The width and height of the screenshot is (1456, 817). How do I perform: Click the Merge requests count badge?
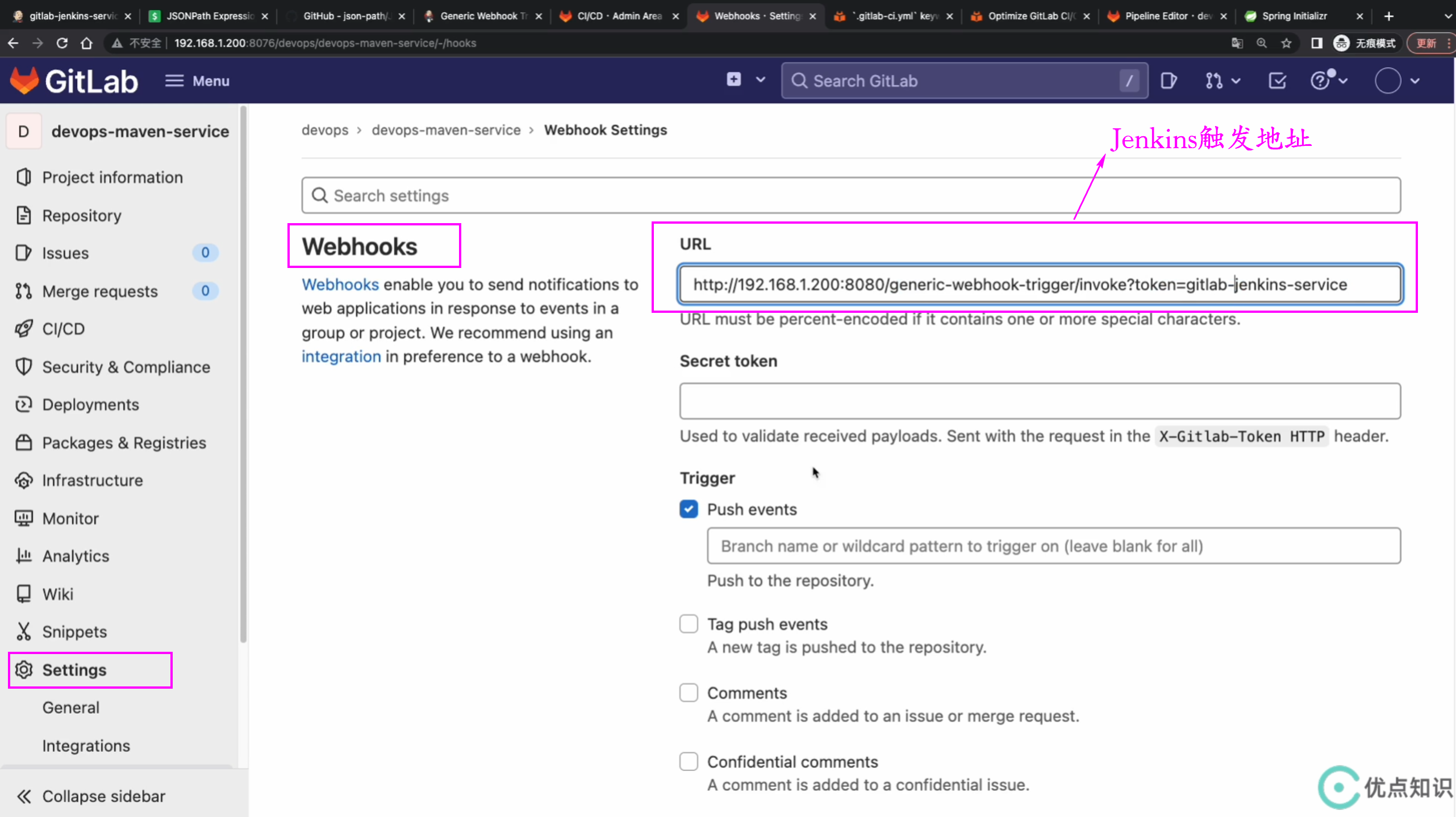[x=205, y=291]
